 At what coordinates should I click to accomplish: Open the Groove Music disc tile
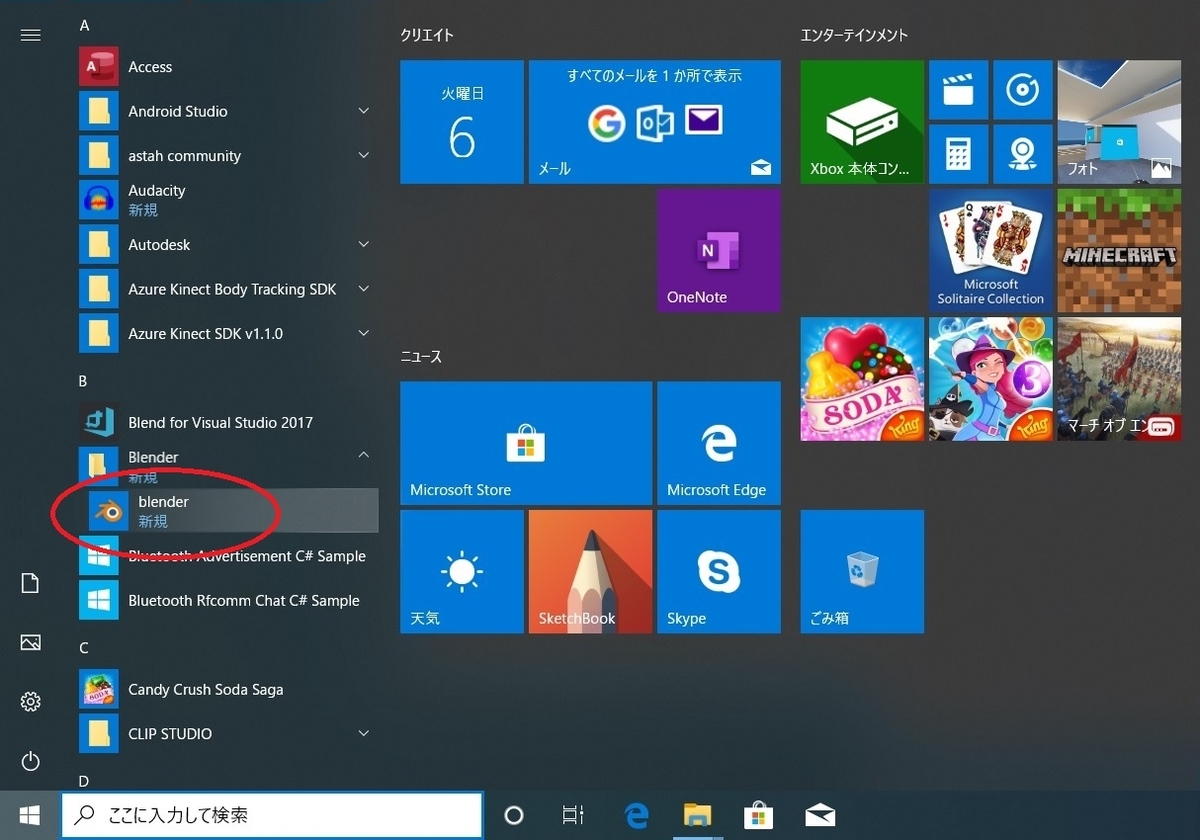click(1022, 90)
